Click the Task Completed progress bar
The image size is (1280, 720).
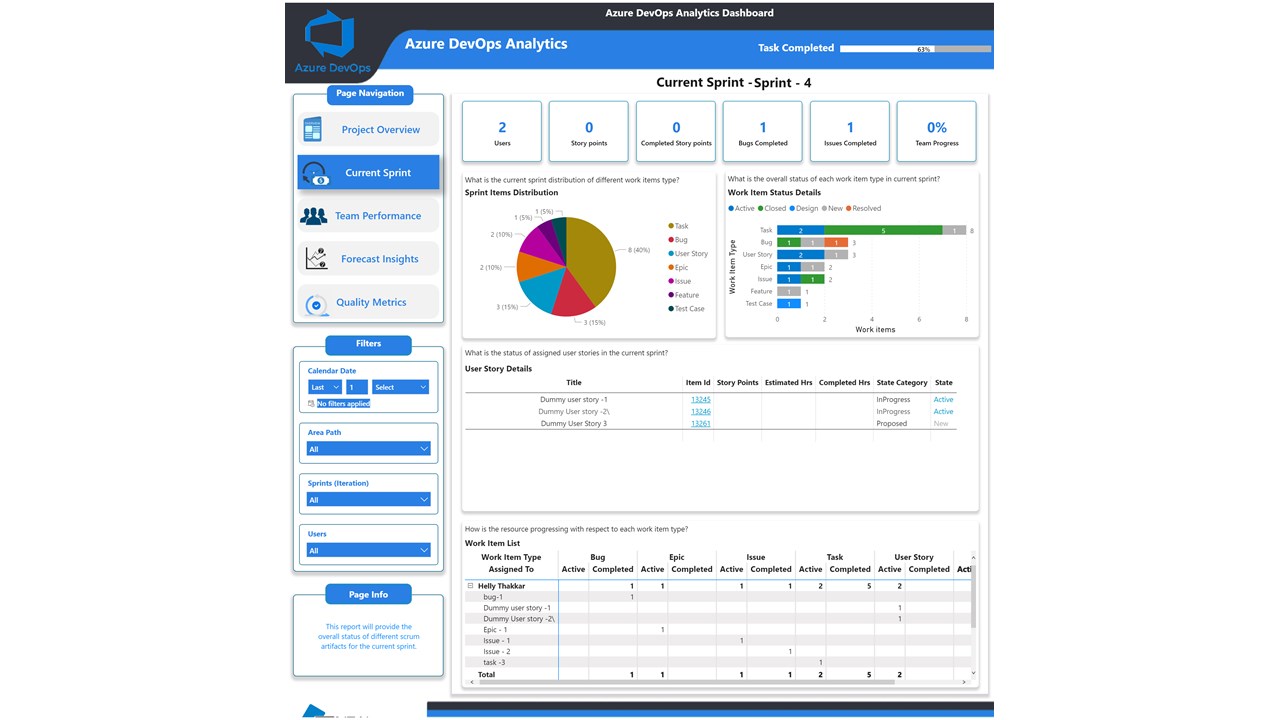(915, 49)
